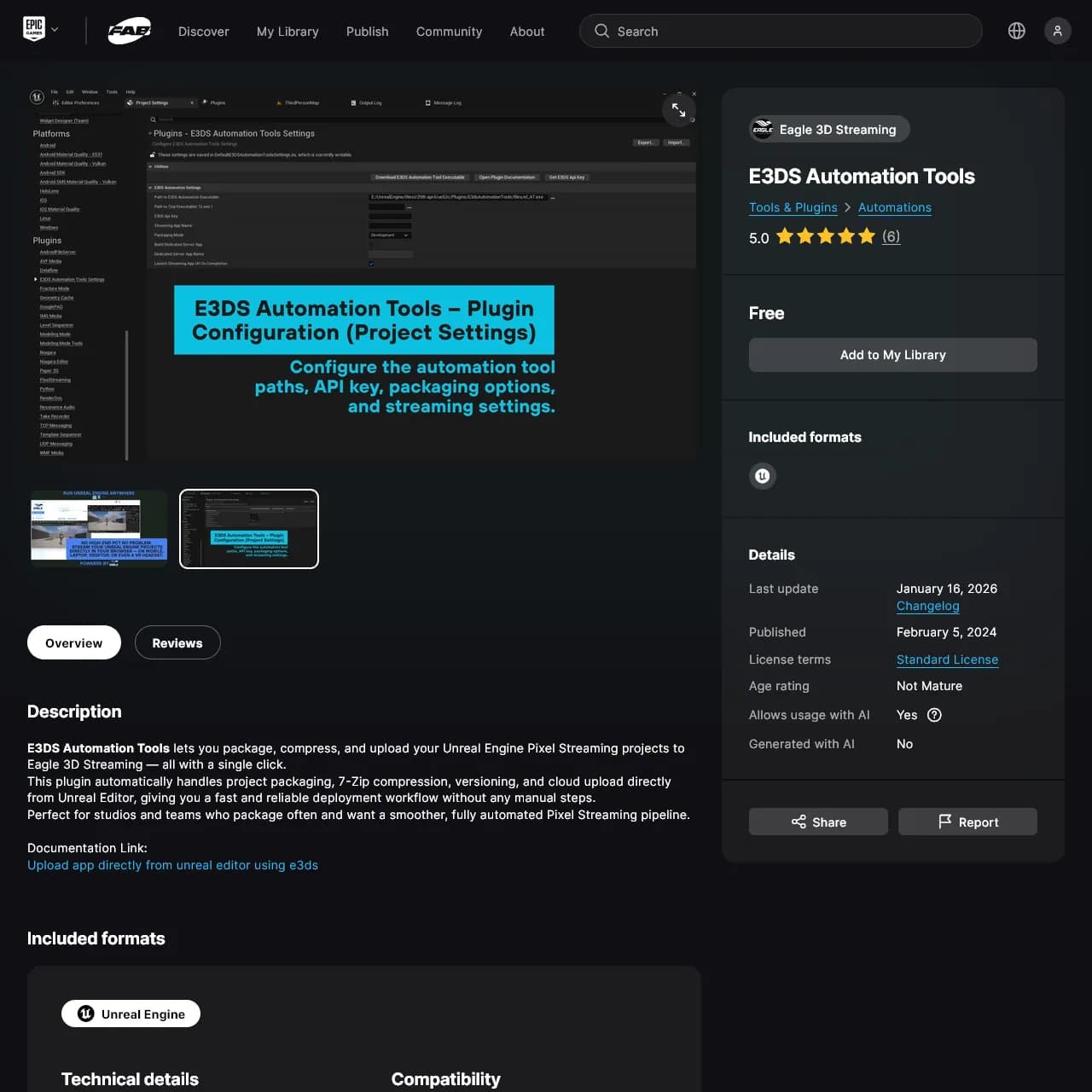
Task: Open the Standard License link
Action: pos(948,659)
